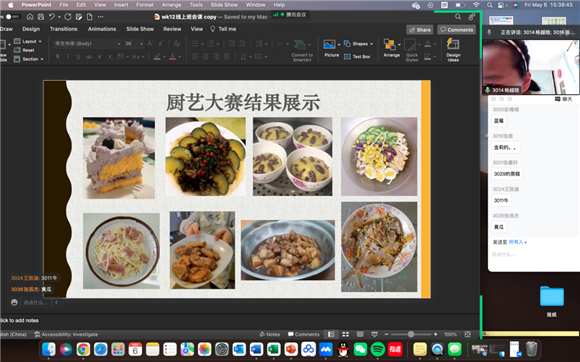Switch to the Transitions tab
The height and width of the screenshot is (362, 580).
64,29
